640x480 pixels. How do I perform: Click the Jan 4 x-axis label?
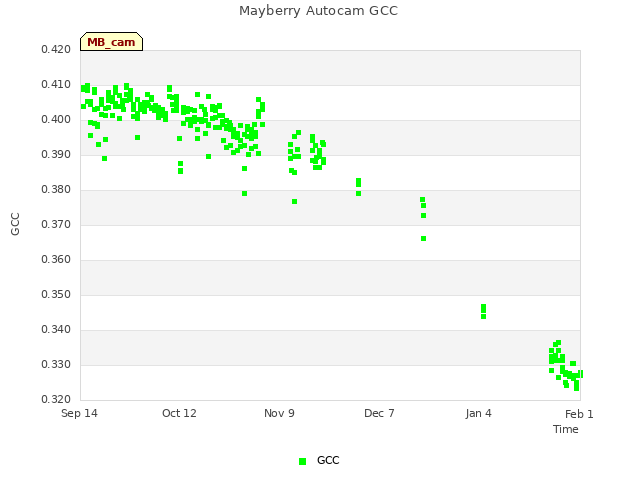(x=478, y=413)
